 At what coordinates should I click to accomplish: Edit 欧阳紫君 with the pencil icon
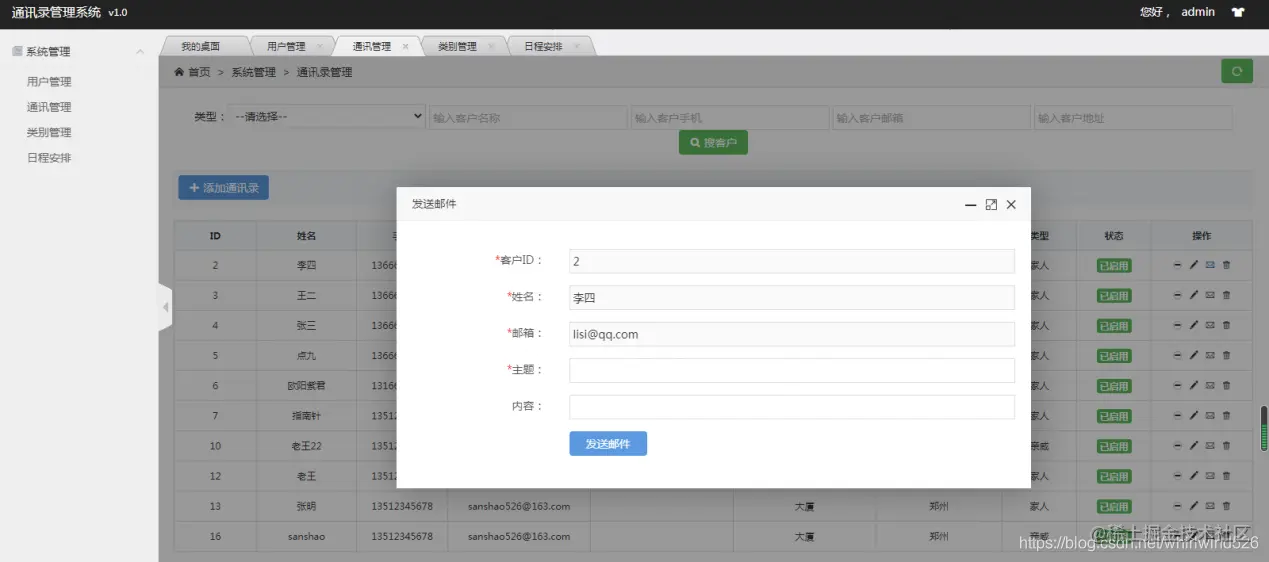[x=1193, y=385]
